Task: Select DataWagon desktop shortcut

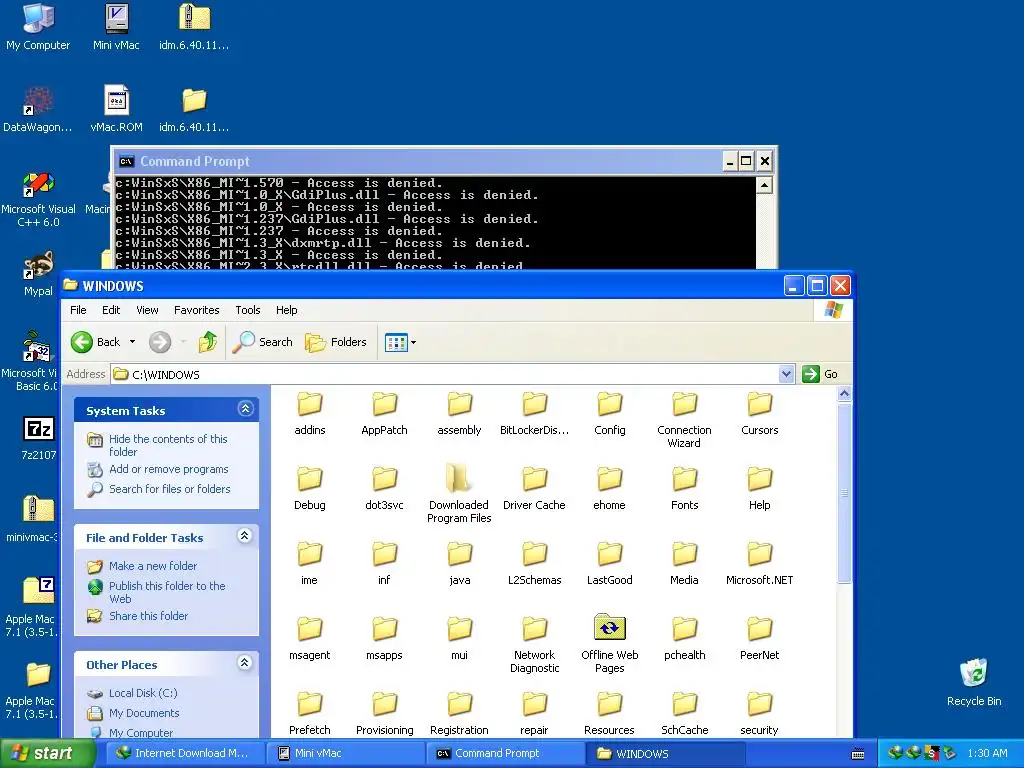Action: coord(38,110)
